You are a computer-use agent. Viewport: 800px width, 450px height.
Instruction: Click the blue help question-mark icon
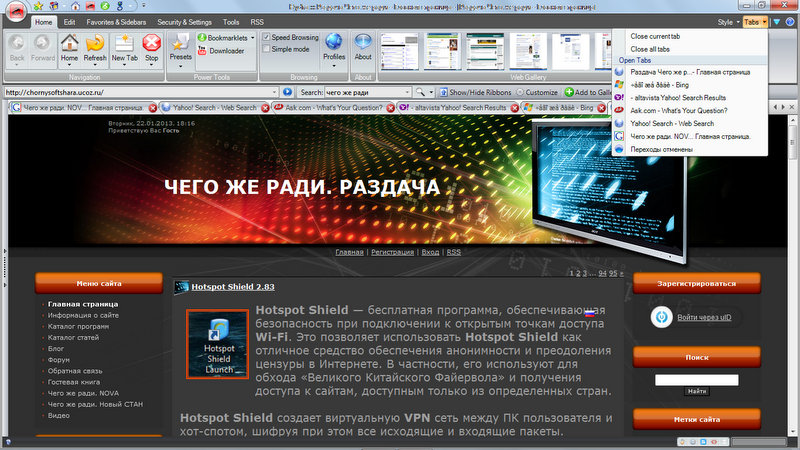tap(790, 22)
